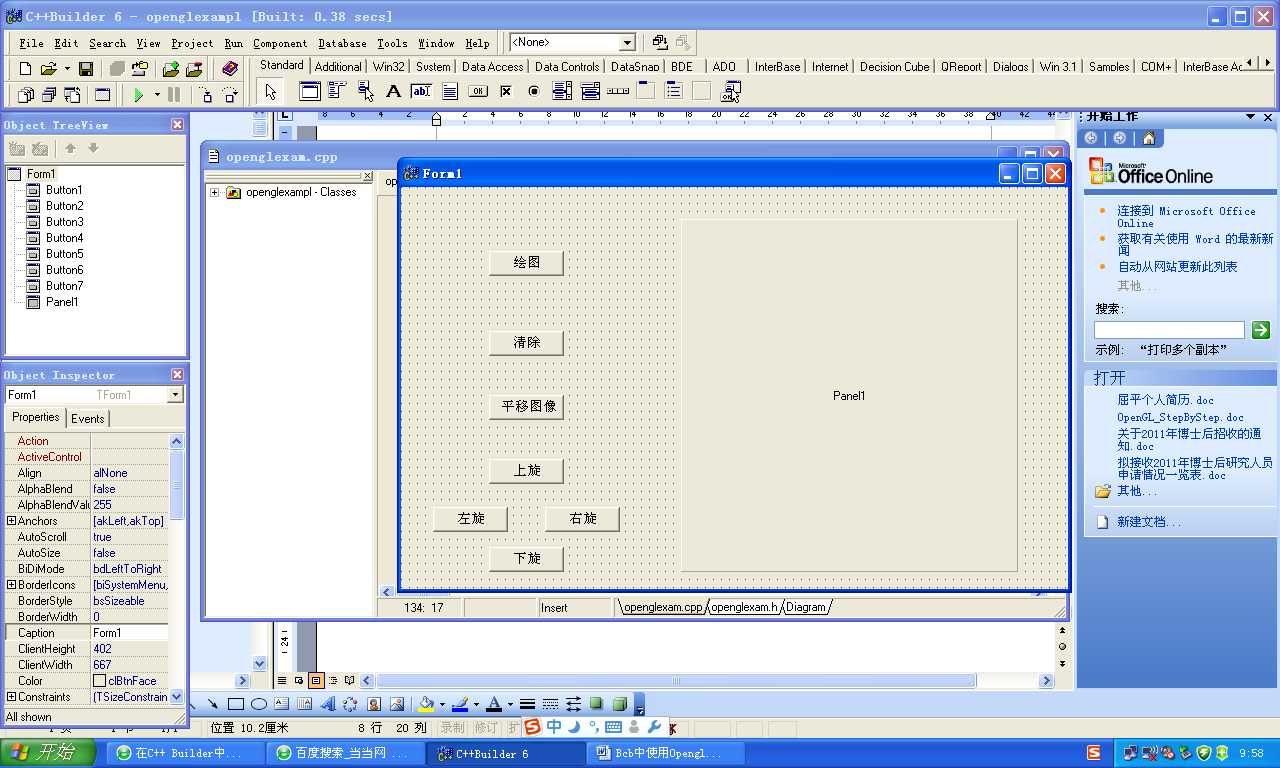Click the 右旋 button on Form1
1280x768 pixels.
pos(583,519)
